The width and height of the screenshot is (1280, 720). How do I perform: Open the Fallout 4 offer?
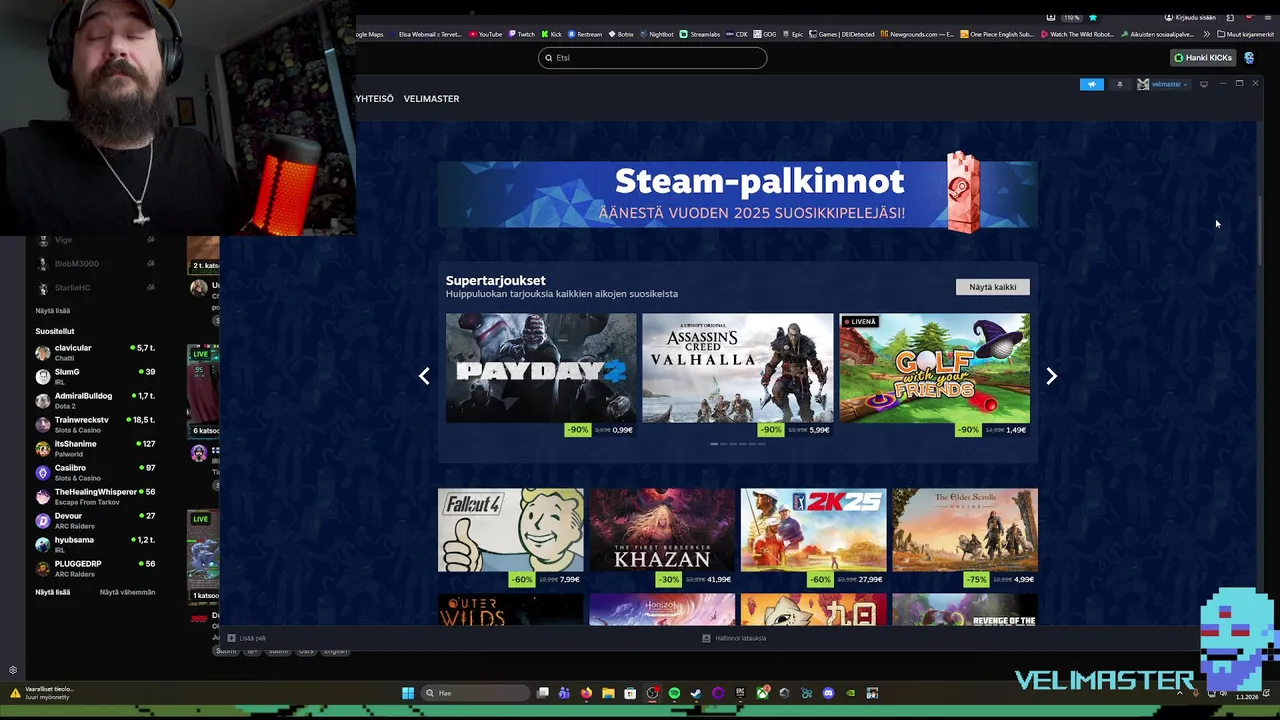[510, 537]
